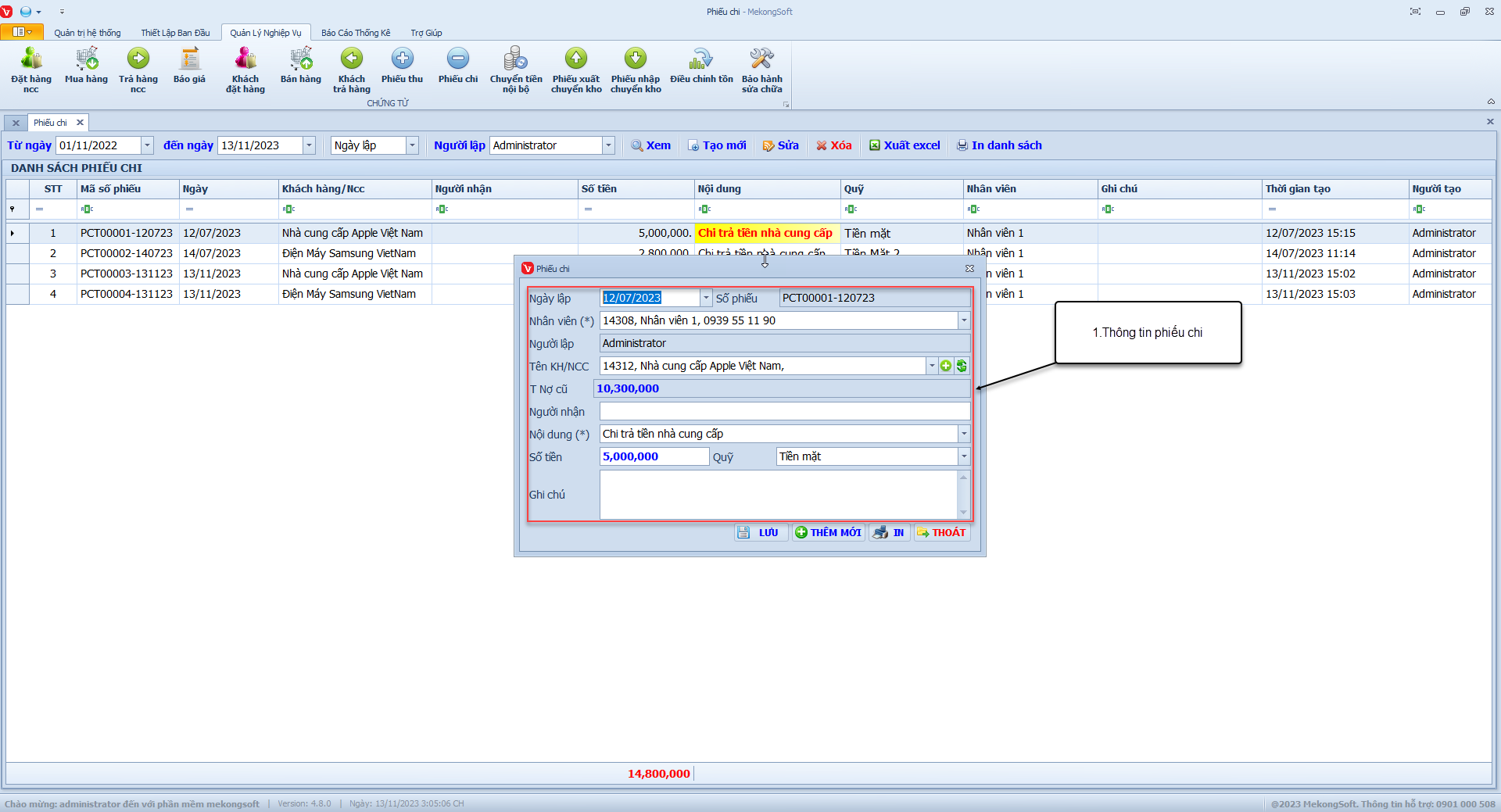
Task: Click the LƯU save button
Action: pyautogui.click(x=760, y=532)
